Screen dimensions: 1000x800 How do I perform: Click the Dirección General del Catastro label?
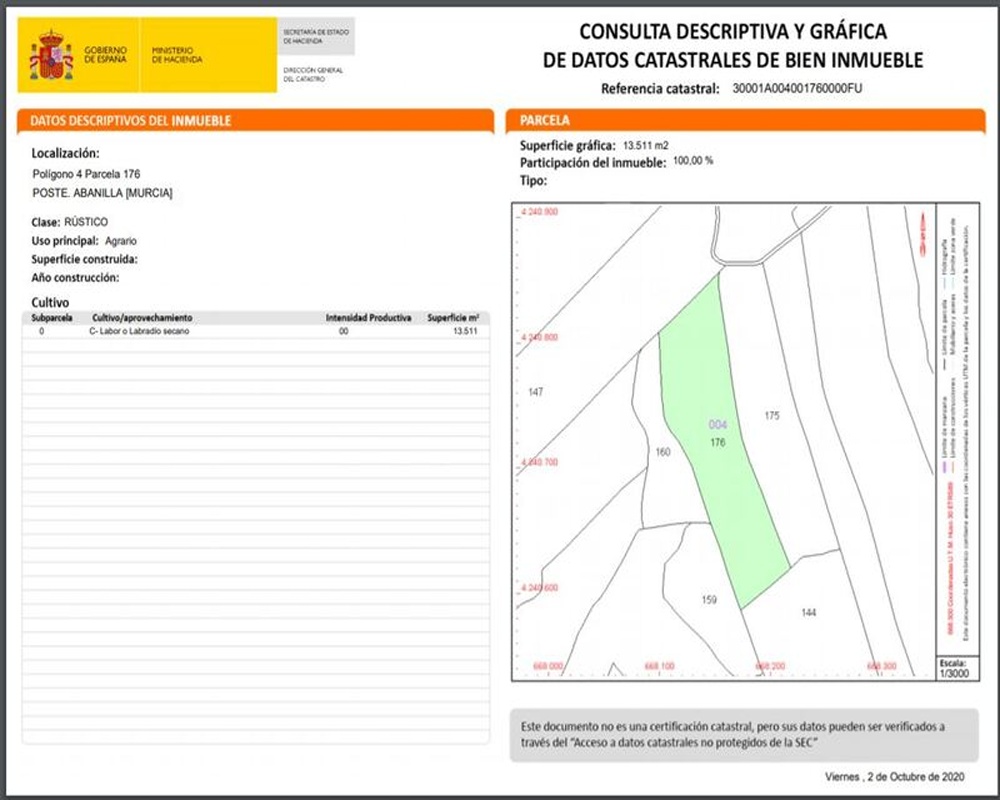(313, 75)
